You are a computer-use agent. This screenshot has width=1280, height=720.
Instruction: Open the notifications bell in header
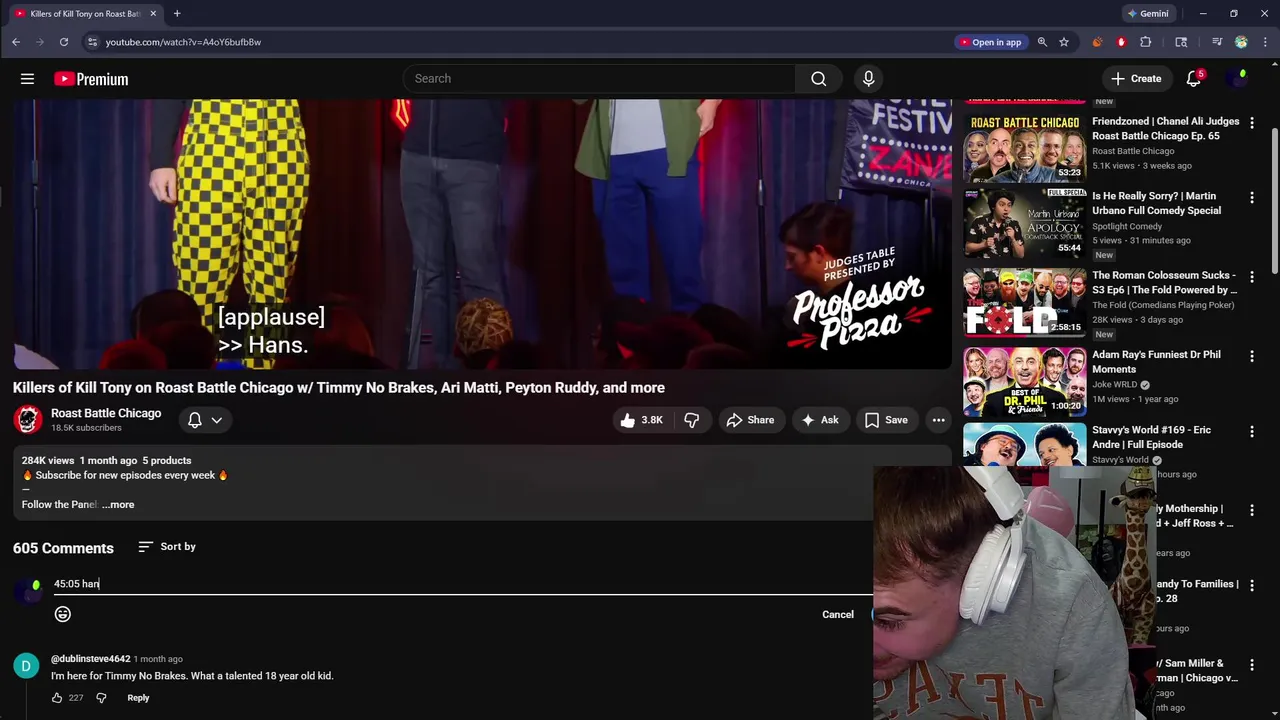point(1194,79)
